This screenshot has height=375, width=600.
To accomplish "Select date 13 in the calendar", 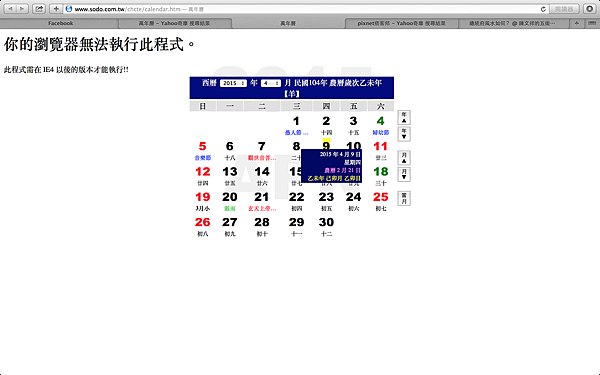I will pyautogui.click(x=230, y=172).
